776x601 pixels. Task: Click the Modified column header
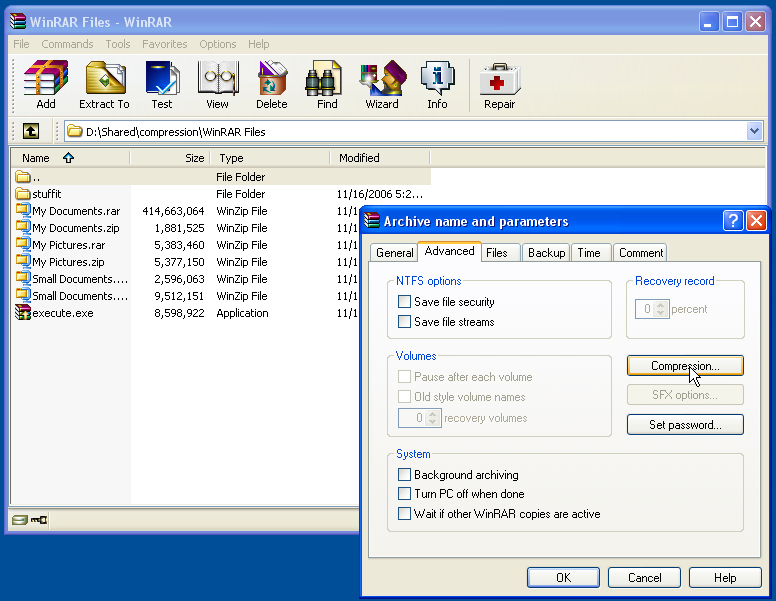point(380,158)
